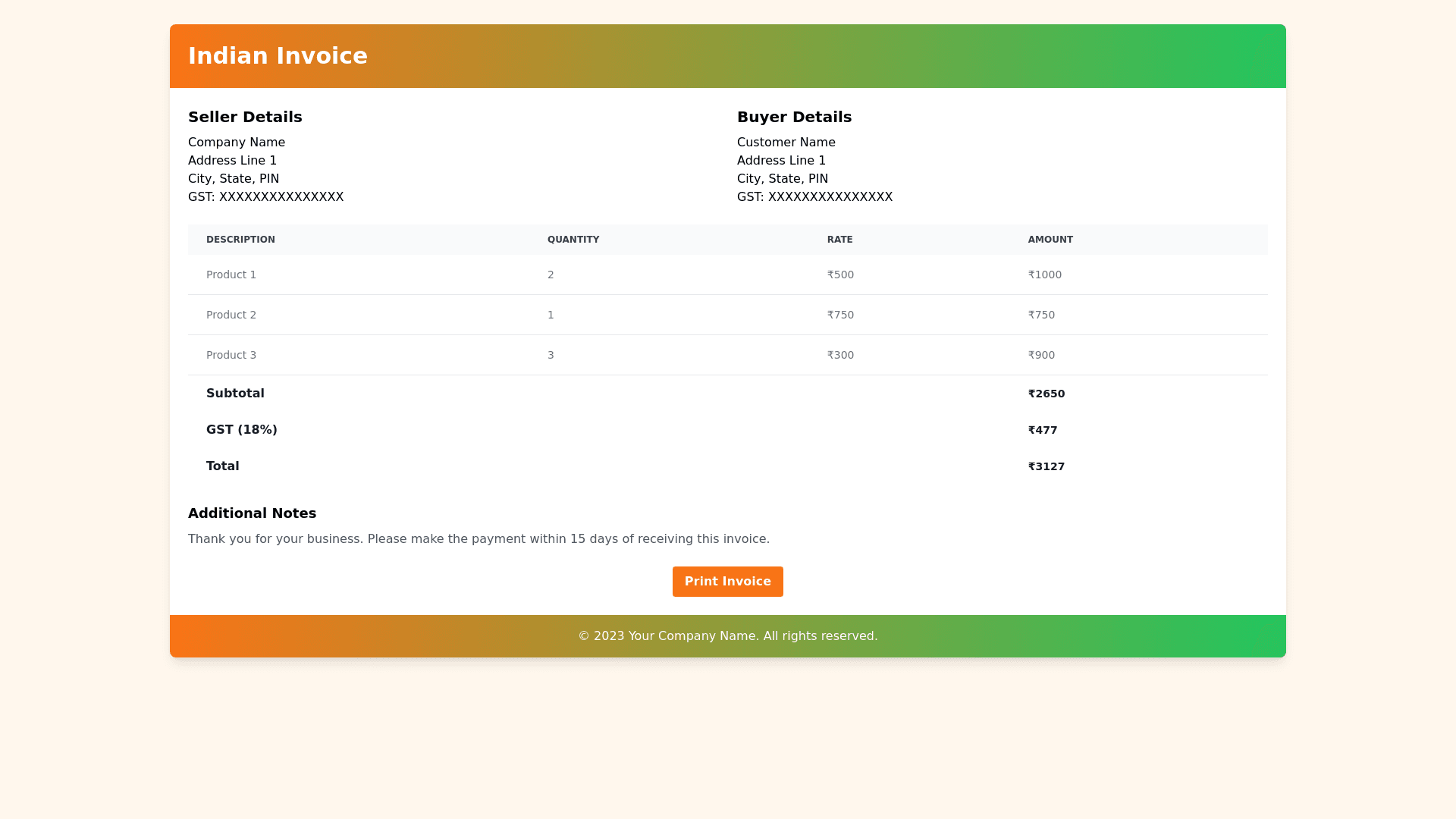Click the Quantity column header

pos(573,240)
